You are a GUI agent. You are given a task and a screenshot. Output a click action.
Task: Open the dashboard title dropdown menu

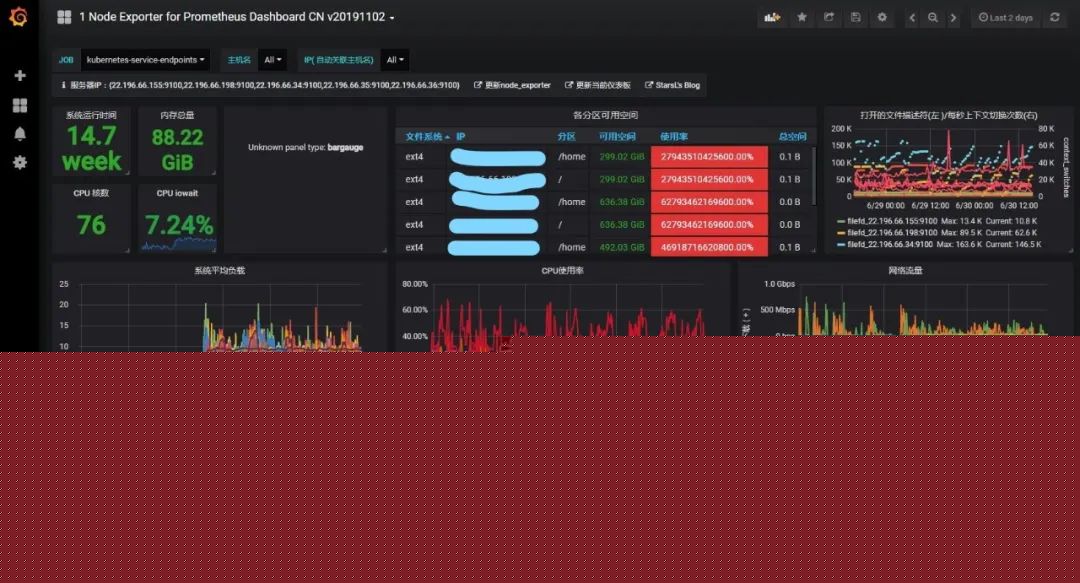[236, 17]
